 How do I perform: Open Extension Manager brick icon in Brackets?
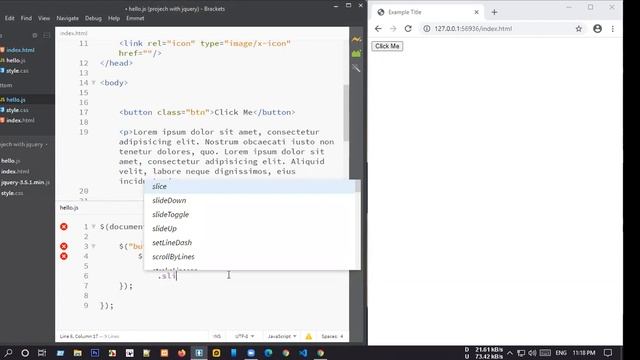click(357, 53)
